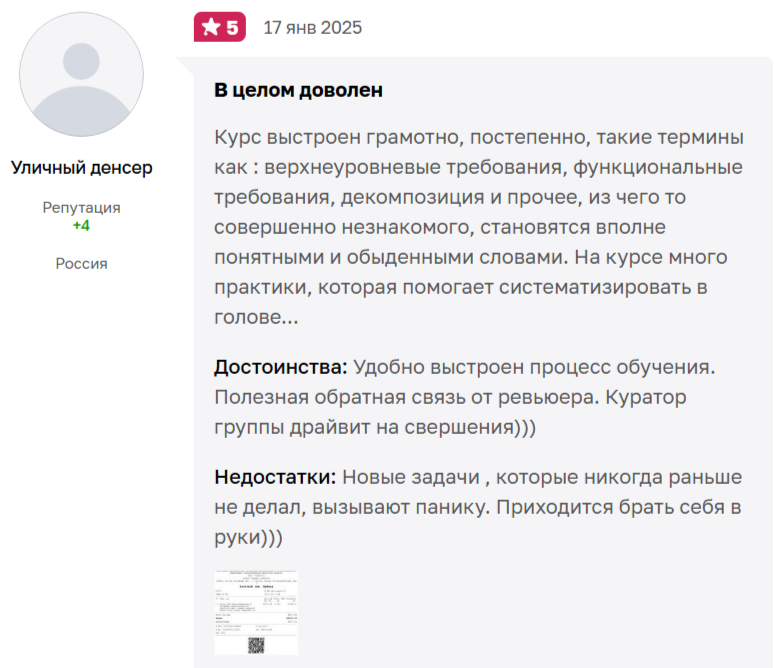
Task: Open the attached receipt thumbnail
Action: (256, 612)
